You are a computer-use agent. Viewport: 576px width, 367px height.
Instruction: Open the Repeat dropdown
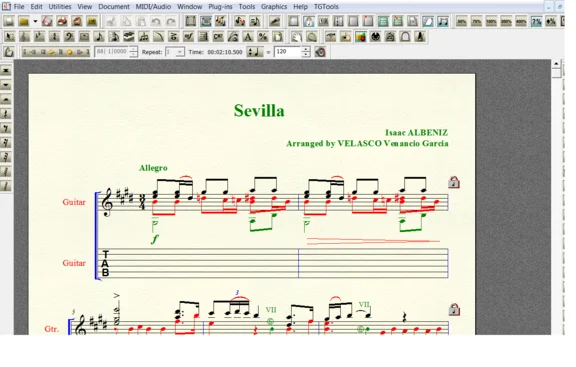click(175, 52)
